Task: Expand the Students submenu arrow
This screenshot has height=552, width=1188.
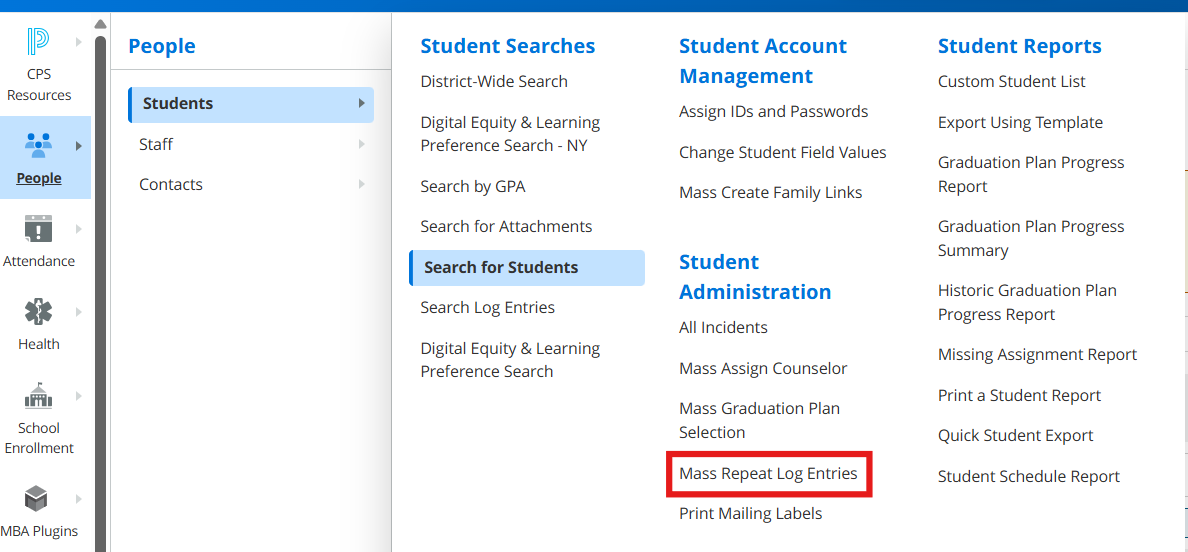Action: click(362, 103)
